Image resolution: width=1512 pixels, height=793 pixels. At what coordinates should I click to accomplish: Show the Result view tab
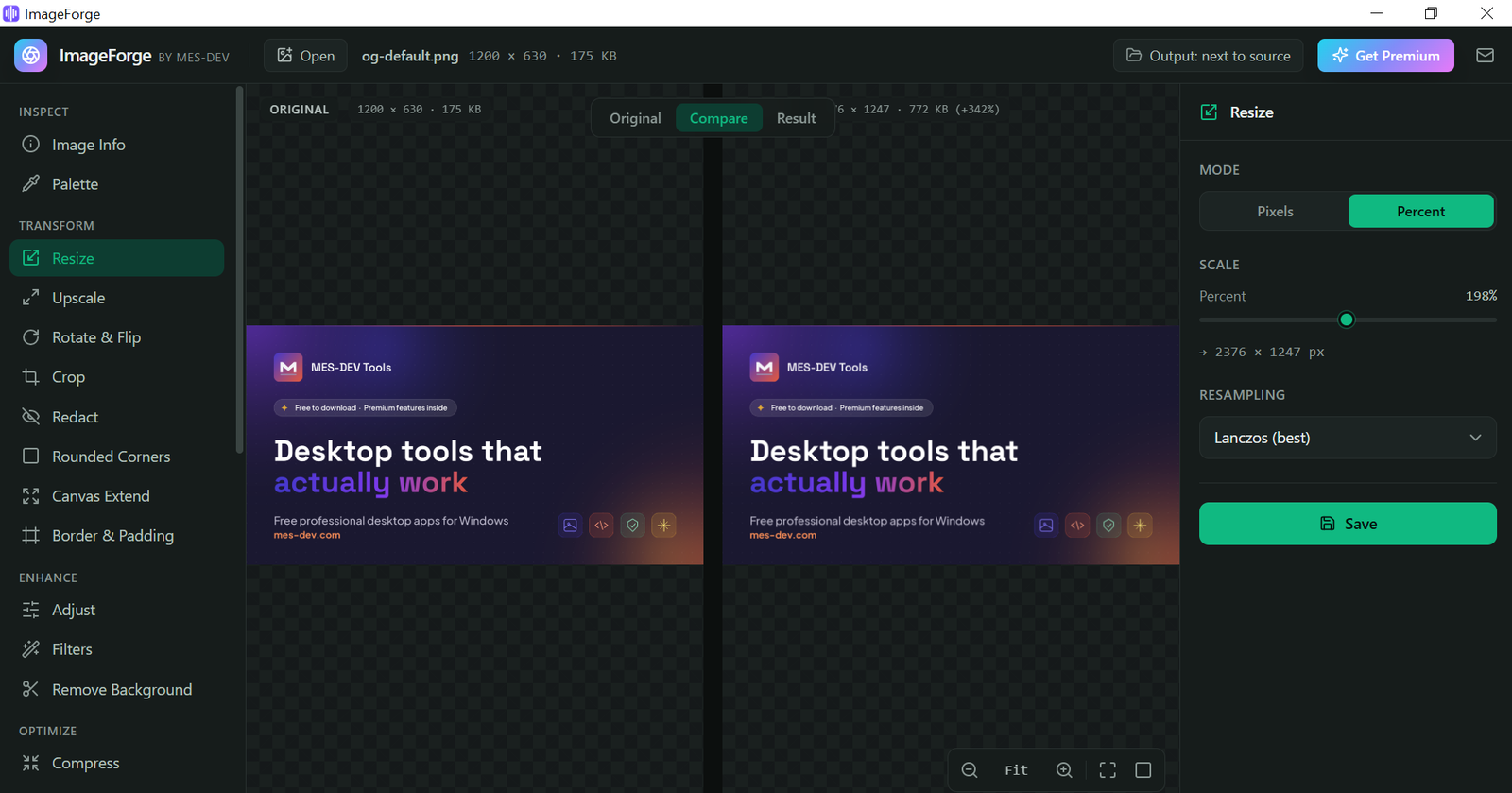click(796, 118)
